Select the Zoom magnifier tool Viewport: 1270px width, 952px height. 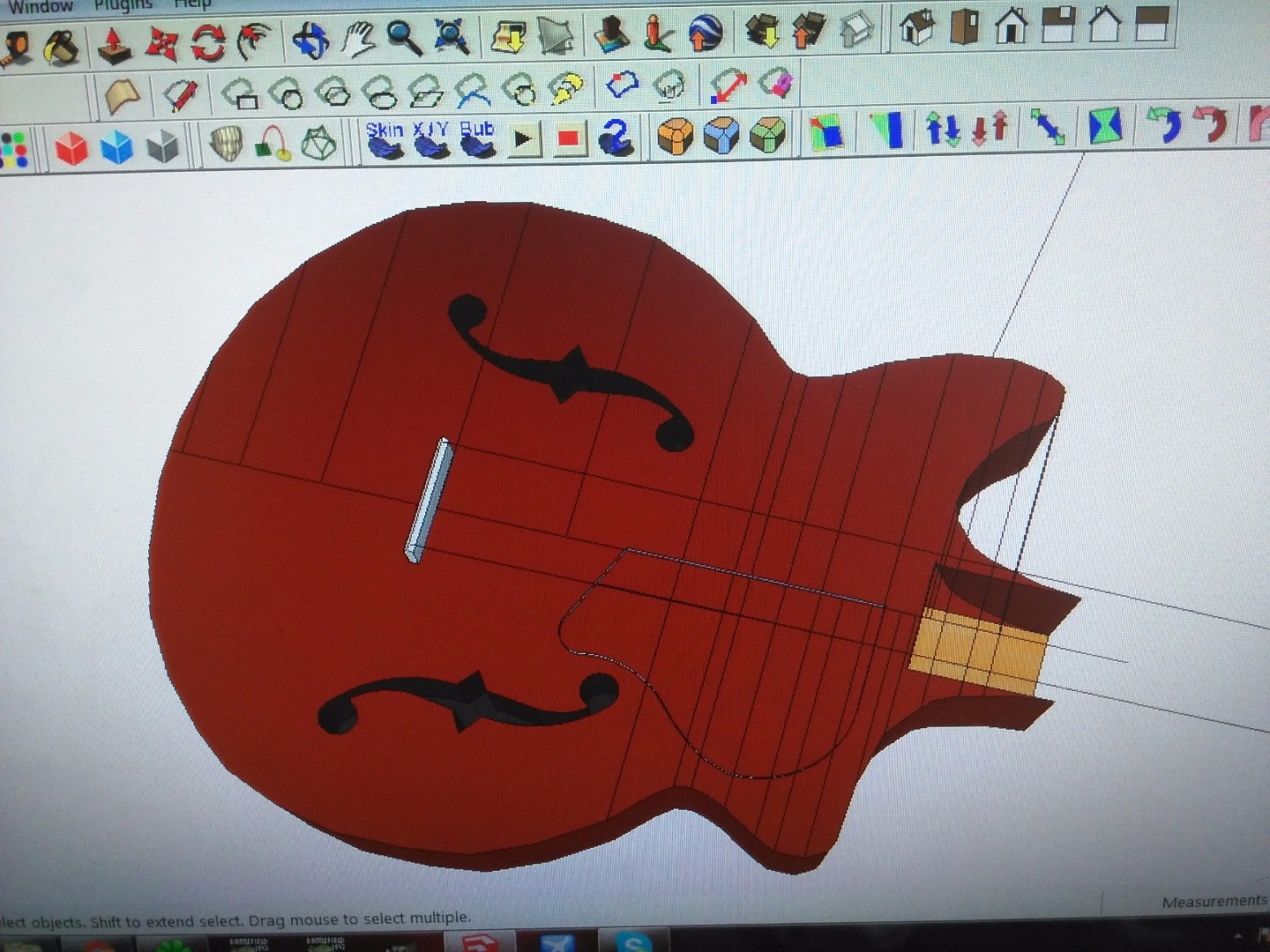[x=405, y=38]
